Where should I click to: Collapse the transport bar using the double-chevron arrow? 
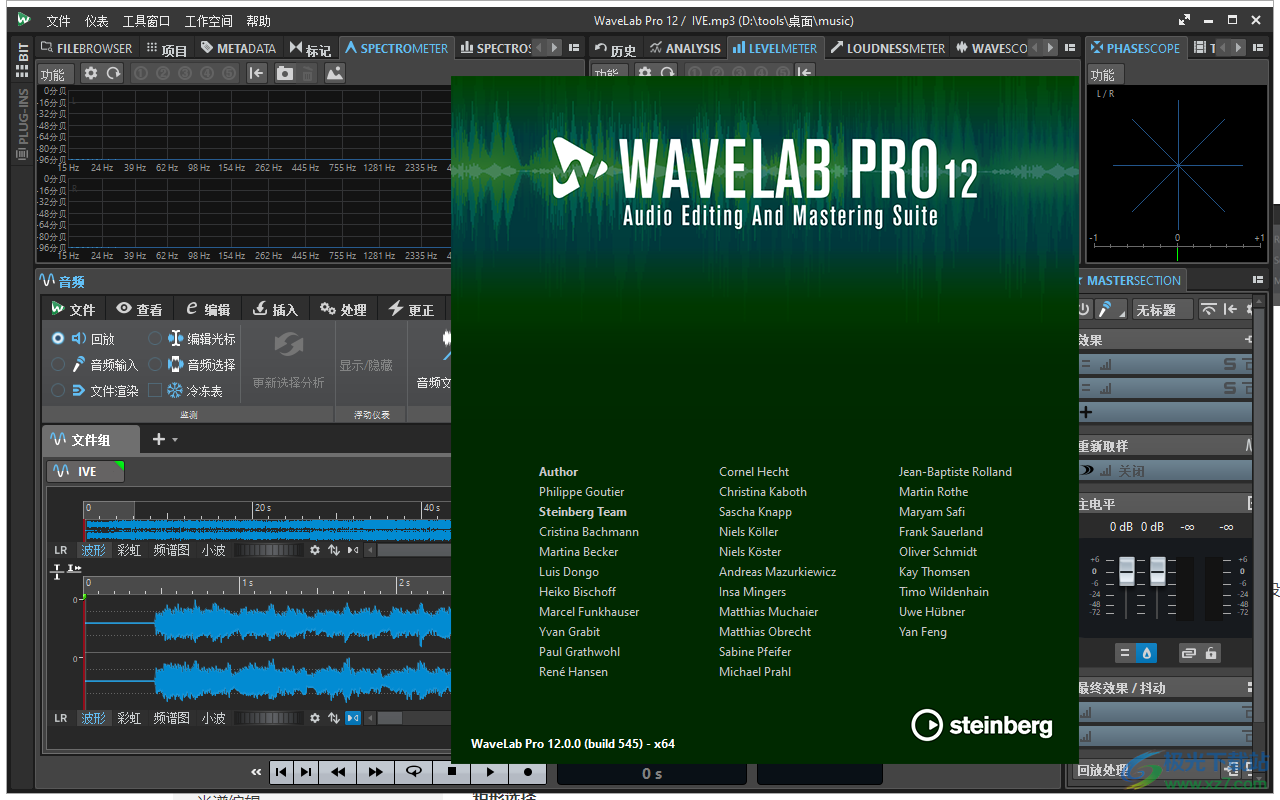256,772
